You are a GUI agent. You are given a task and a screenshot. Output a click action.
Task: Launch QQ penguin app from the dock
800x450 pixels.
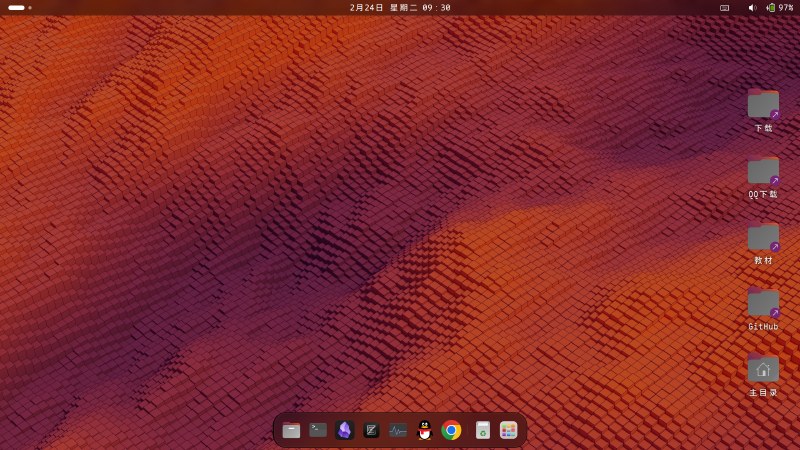(424, 430)
